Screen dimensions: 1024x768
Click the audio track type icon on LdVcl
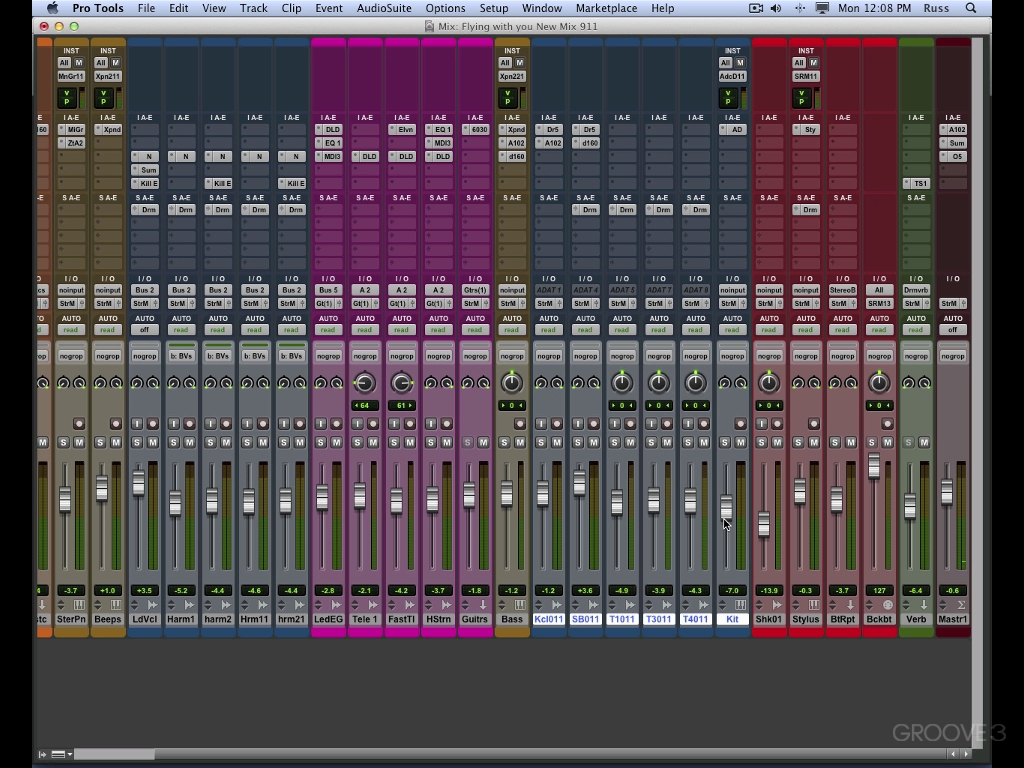pos(152,605)
